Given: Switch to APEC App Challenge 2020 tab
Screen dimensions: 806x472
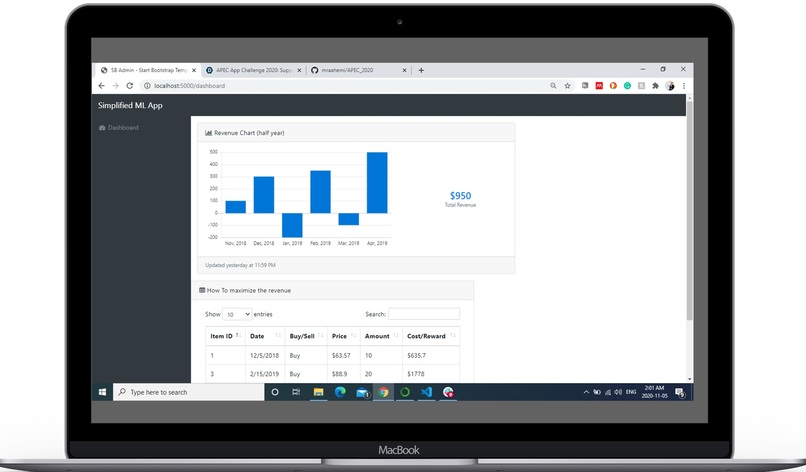Looking at the screenshot, I should click(x=252, y=70).
